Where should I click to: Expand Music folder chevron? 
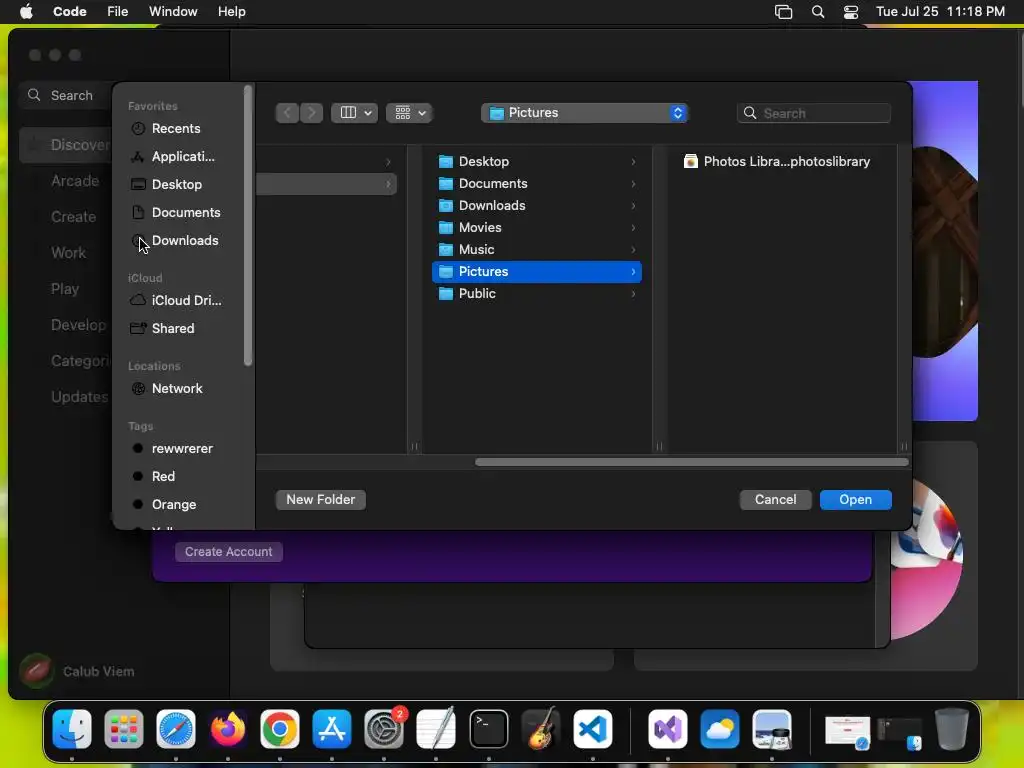[633, 249]
